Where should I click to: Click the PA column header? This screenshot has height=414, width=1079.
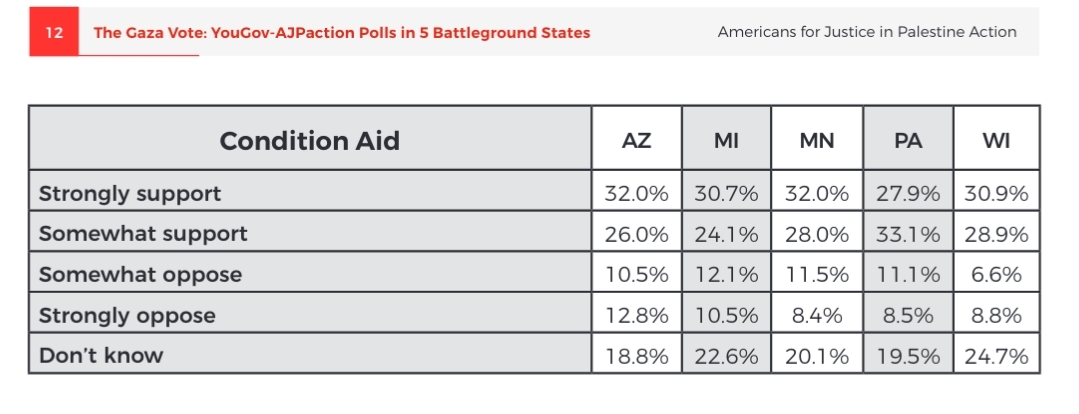(908, 141)
